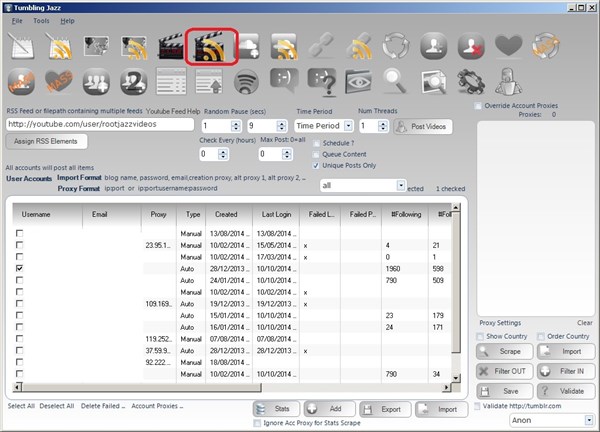Adjust the Check Every (hours) stepper
Screen dimensions: 600x432
[x=223, y=154]
